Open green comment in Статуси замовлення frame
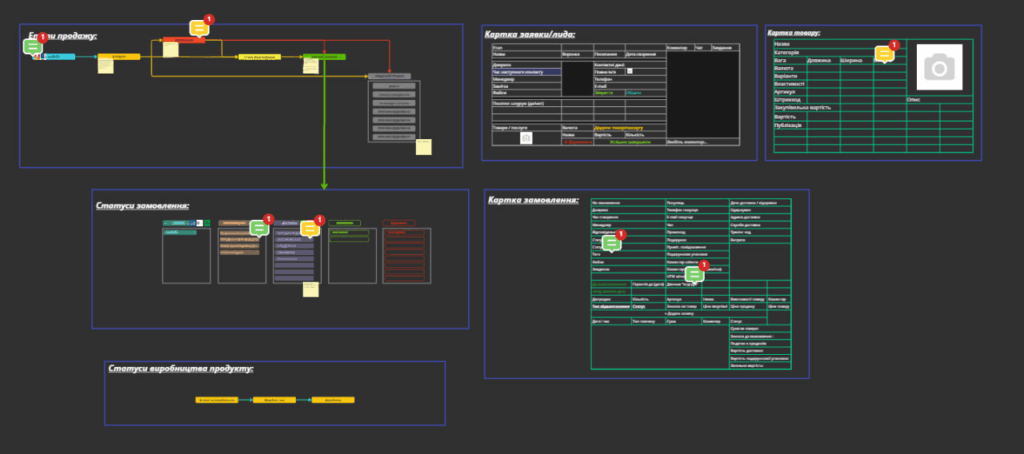 [x=258, y=229]
